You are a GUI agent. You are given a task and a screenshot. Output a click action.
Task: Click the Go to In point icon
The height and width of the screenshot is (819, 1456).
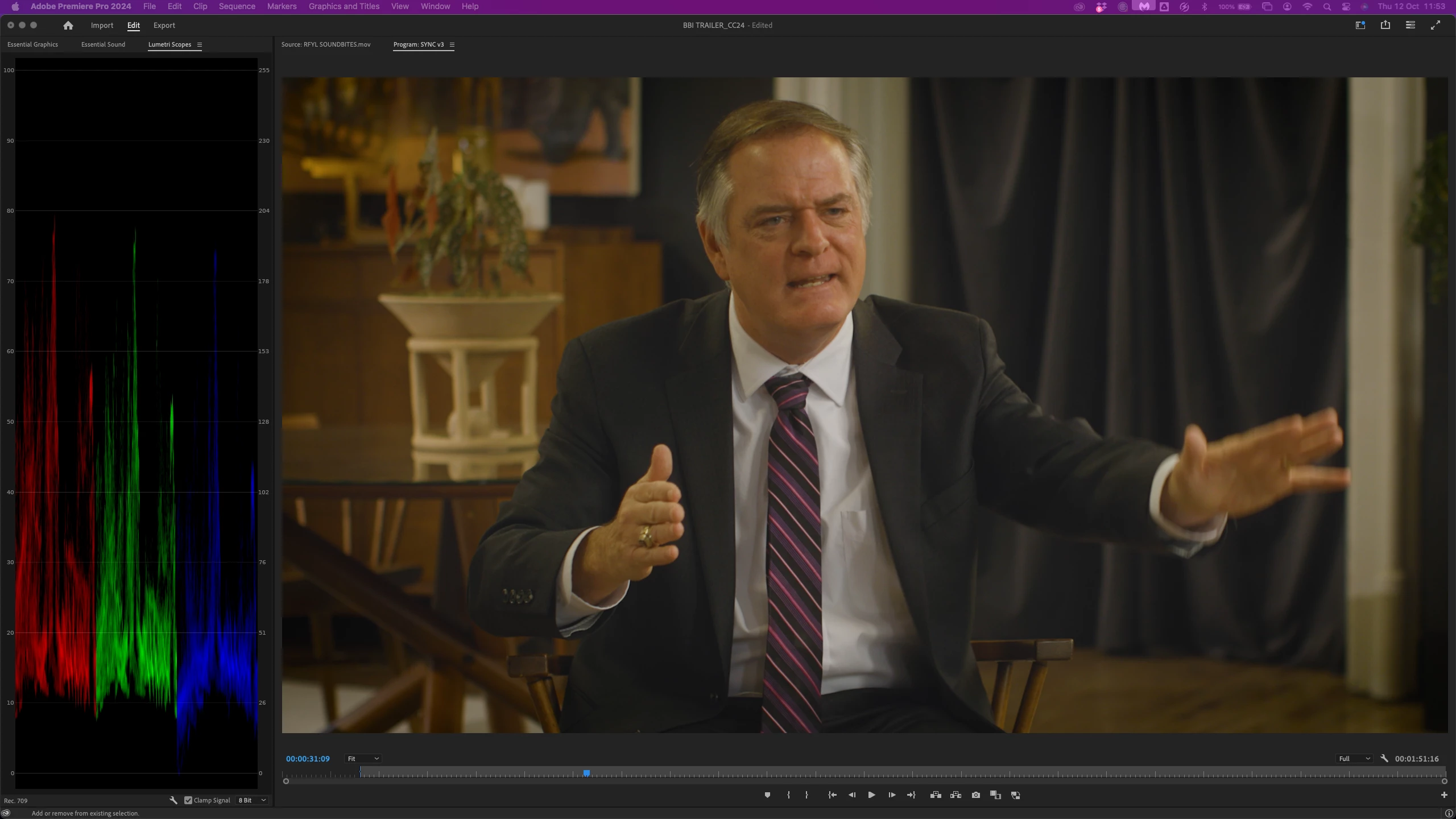832,795
